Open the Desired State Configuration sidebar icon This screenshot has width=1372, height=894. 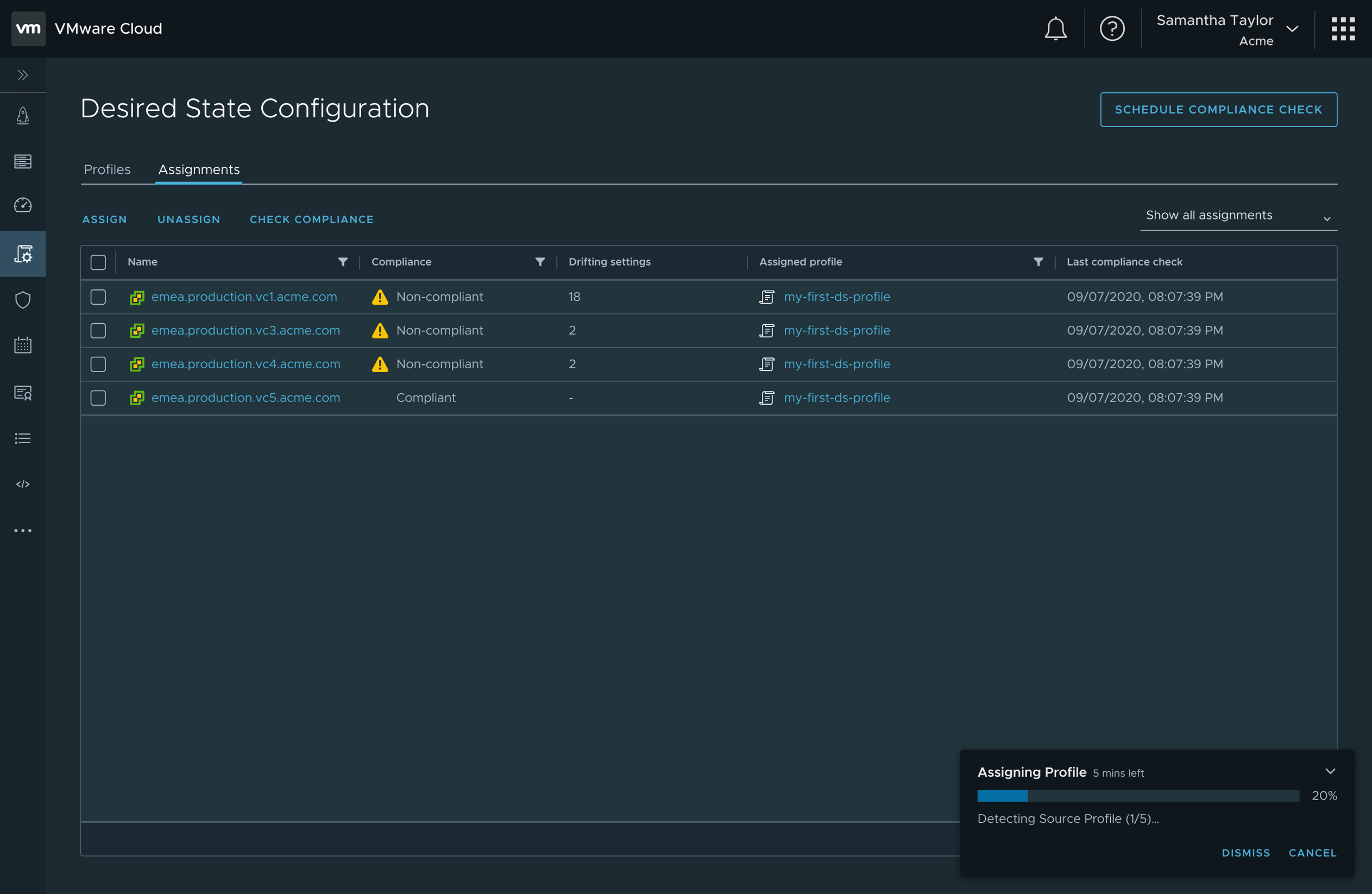tap(22, 254)
